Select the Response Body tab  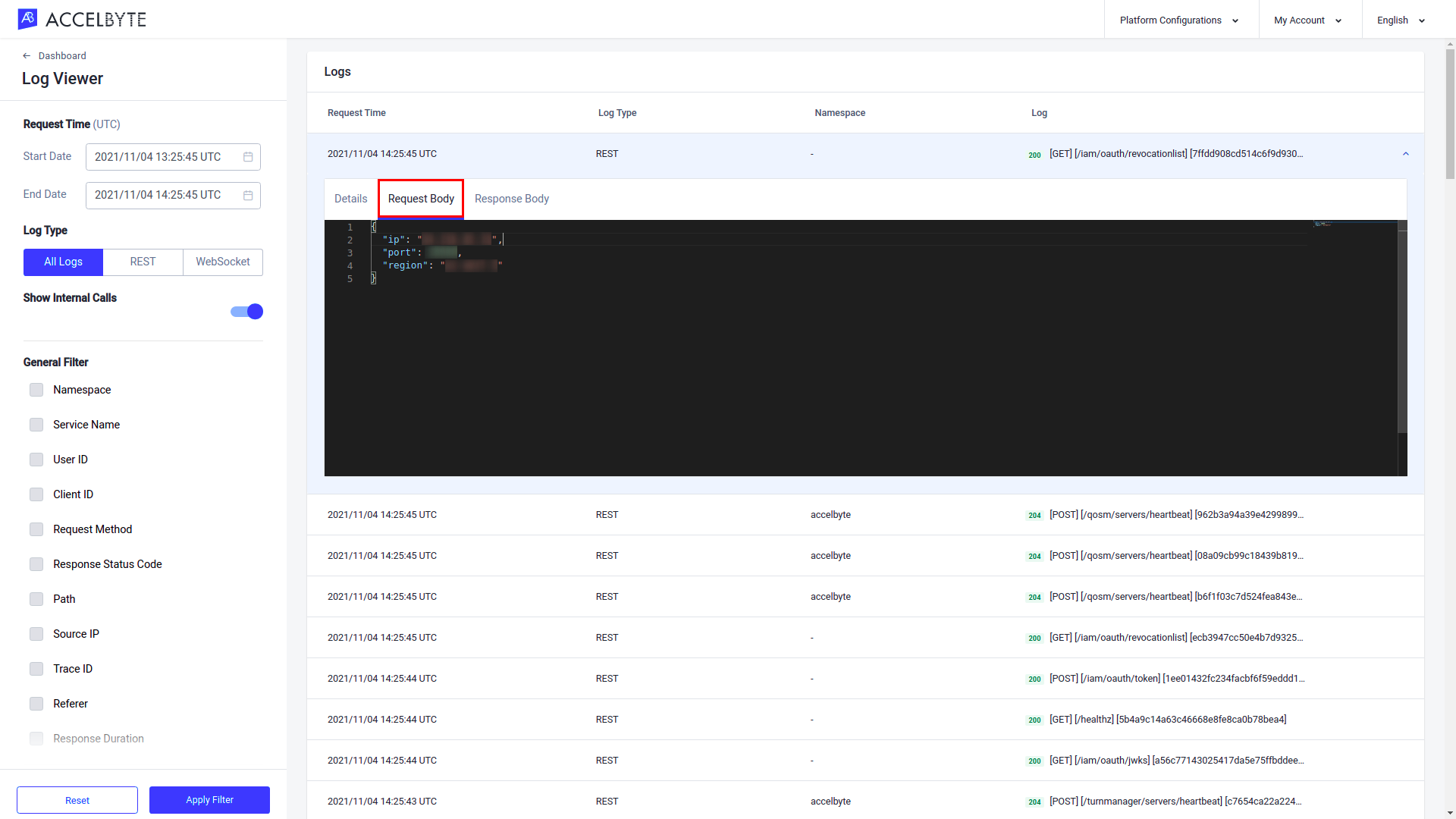[x=512, y=198]
